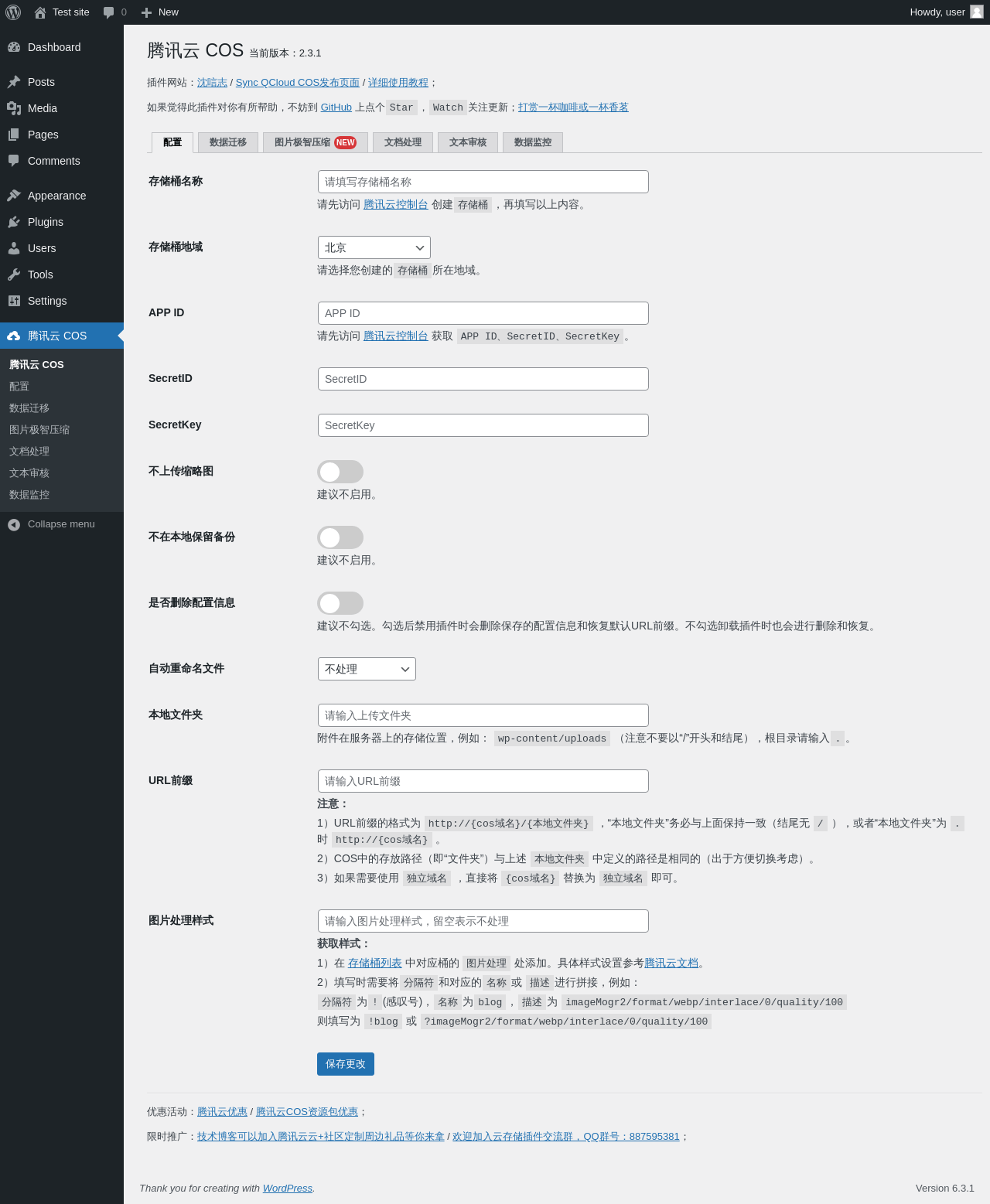
Task: Open the 存储桶地域 region dropdown
Action: [x=374, y=247]
